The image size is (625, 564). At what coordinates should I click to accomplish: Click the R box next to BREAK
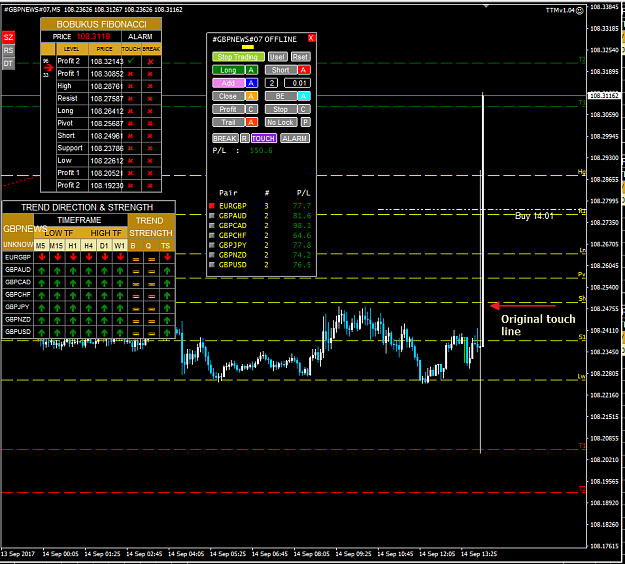click(x=245, y=138)
